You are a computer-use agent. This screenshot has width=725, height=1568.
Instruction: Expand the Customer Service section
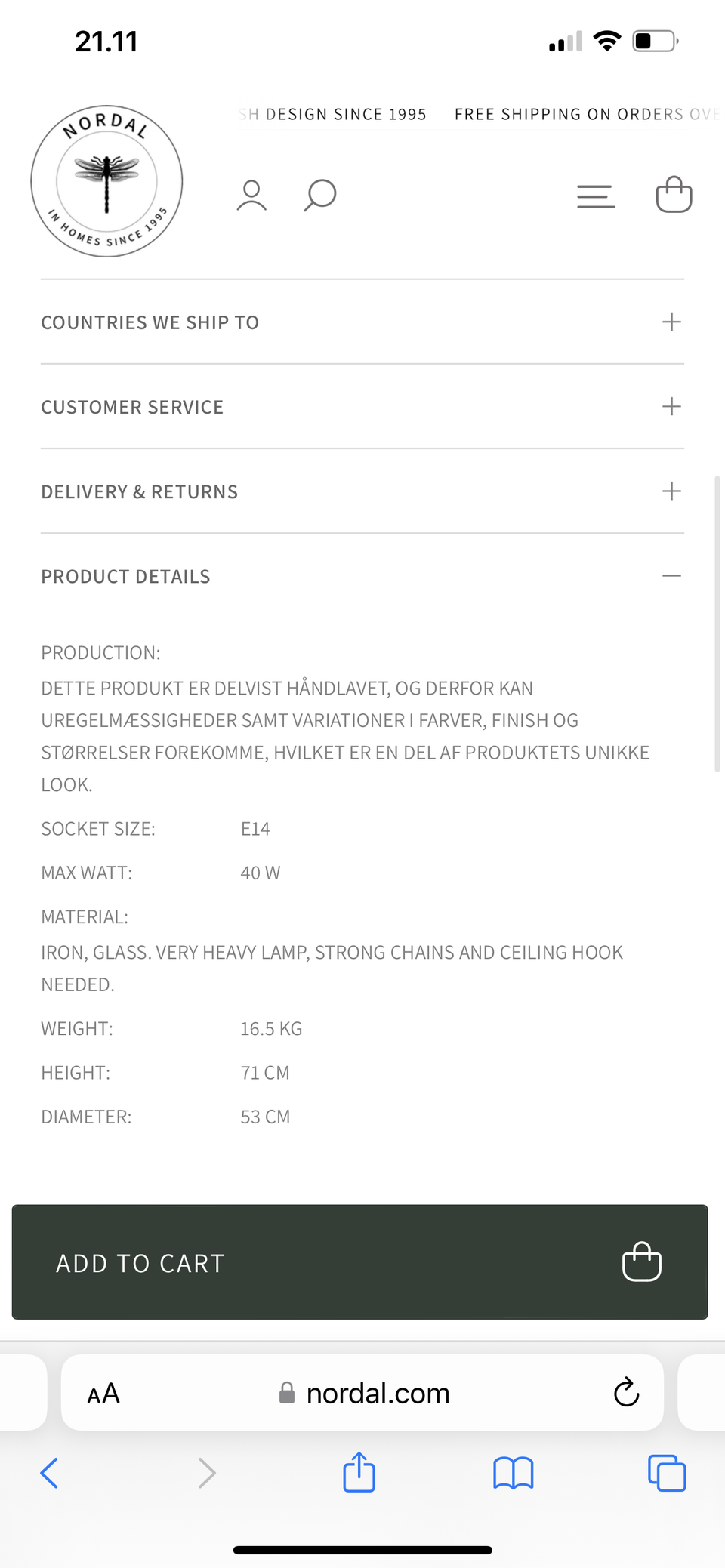[x=671, y=407]
